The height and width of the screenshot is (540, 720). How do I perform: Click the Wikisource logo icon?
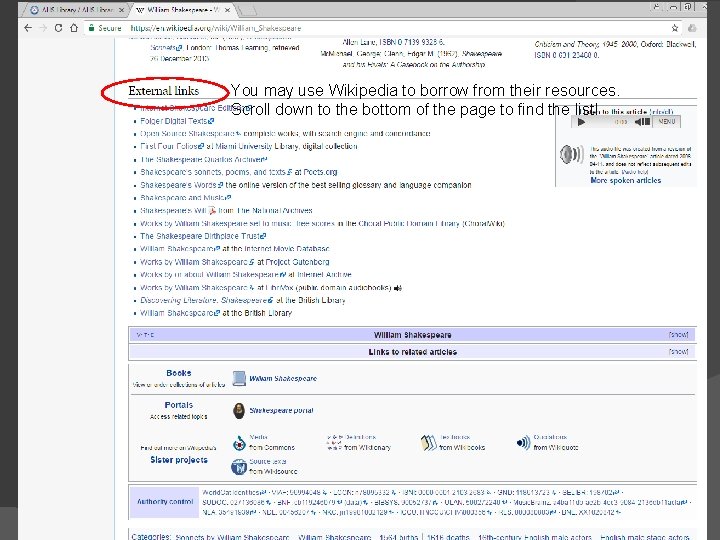[x=239, y=467]
